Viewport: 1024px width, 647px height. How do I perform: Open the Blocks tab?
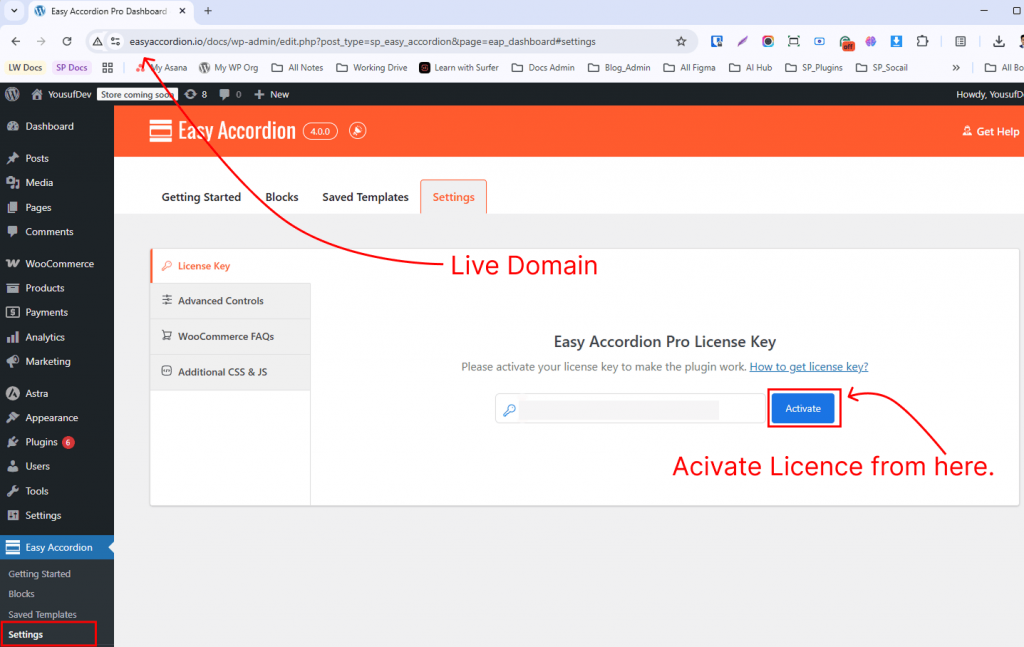[x=282, y=197]
